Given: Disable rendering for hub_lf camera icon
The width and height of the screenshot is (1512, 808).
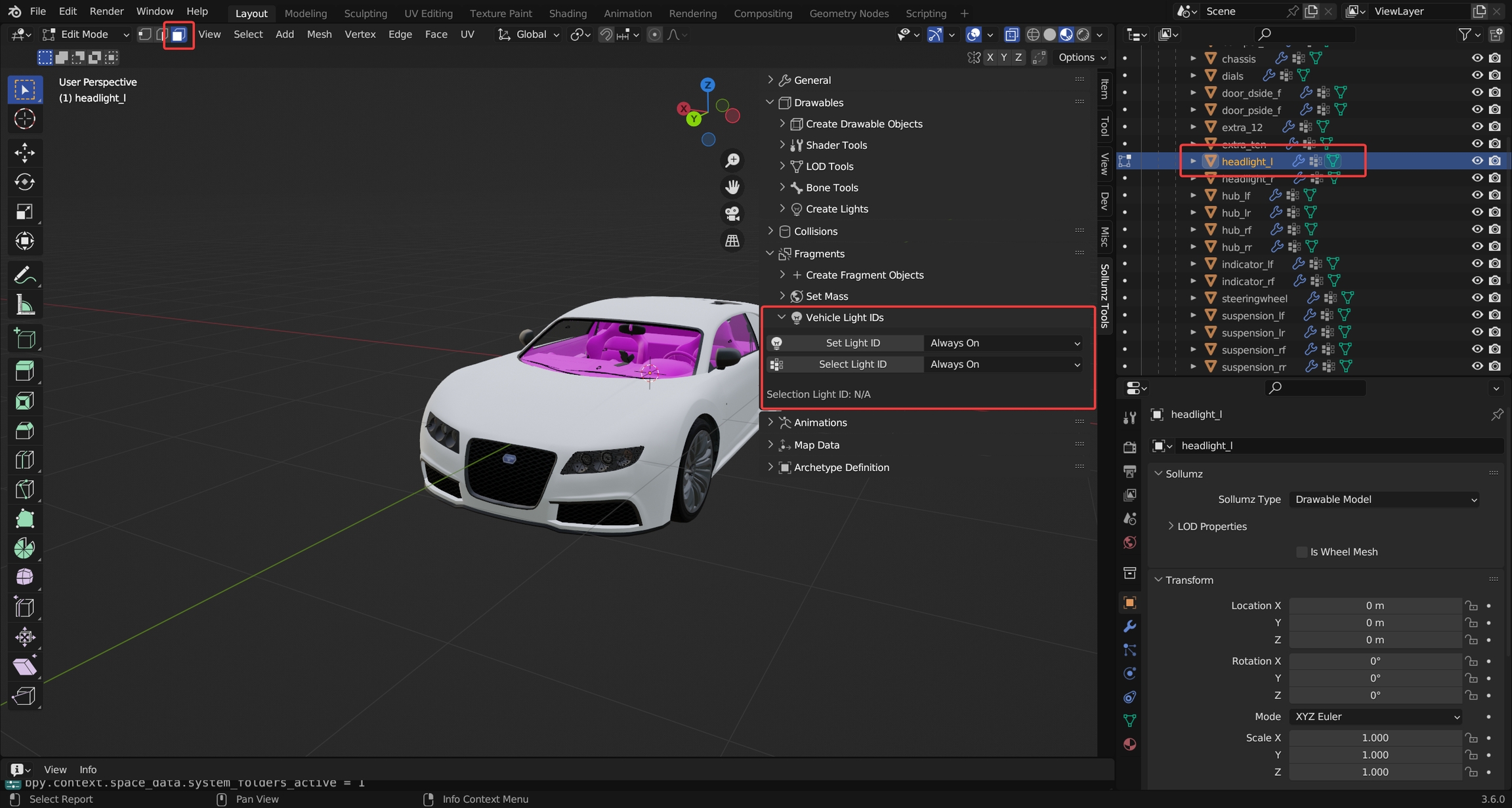Looking at the screenshot, I should click(1495, 195).
